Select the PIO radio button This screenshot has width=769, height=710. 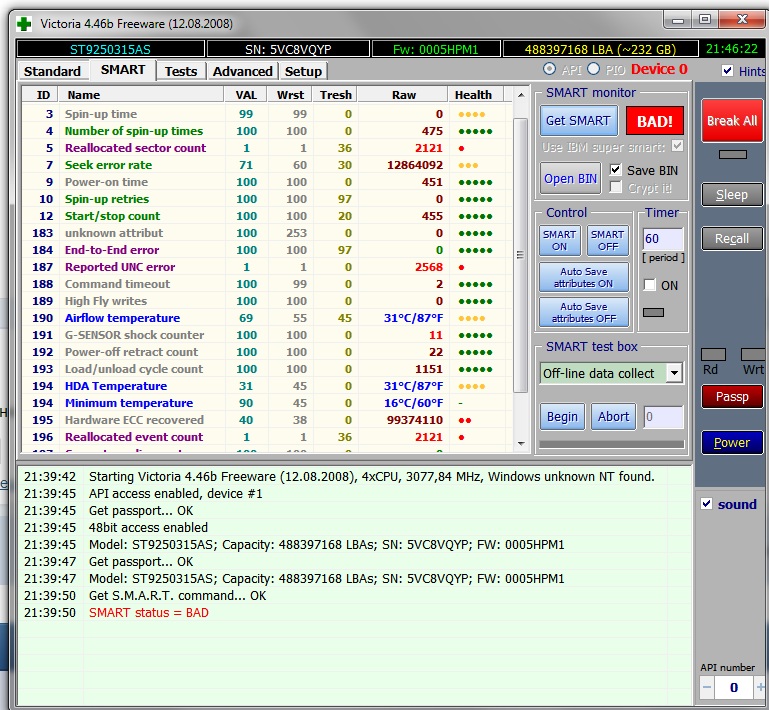tap(593, 69)
